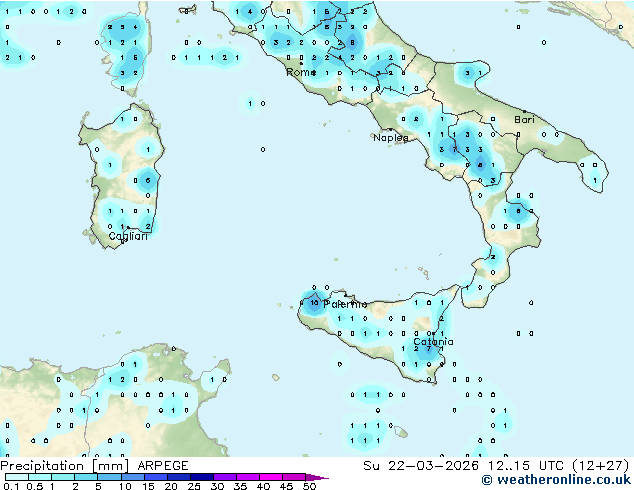Click the 45 legend scale label
Viewport: 634px width, 490px height.
point(286,486)
